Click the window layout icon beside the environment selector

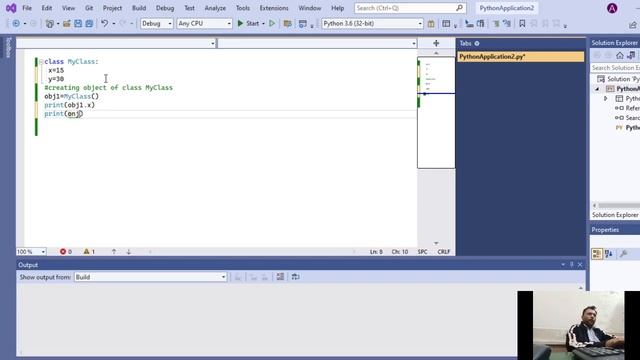coord(446,24)
